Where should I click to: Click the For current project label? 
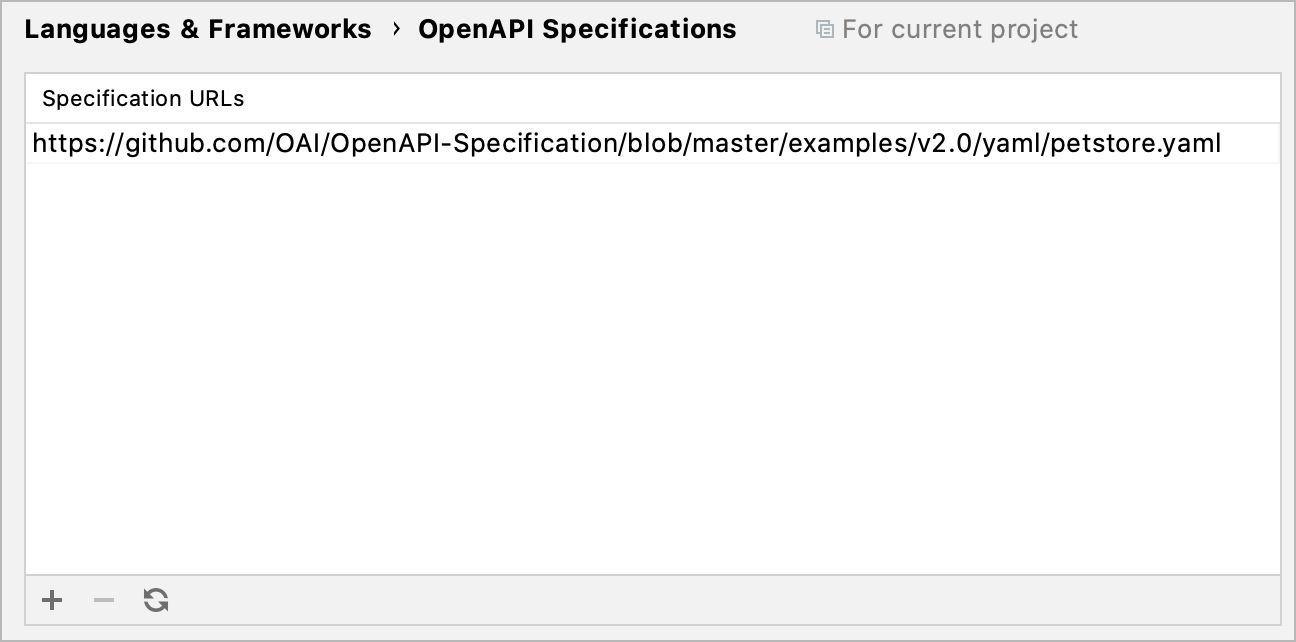click(960, 29)
